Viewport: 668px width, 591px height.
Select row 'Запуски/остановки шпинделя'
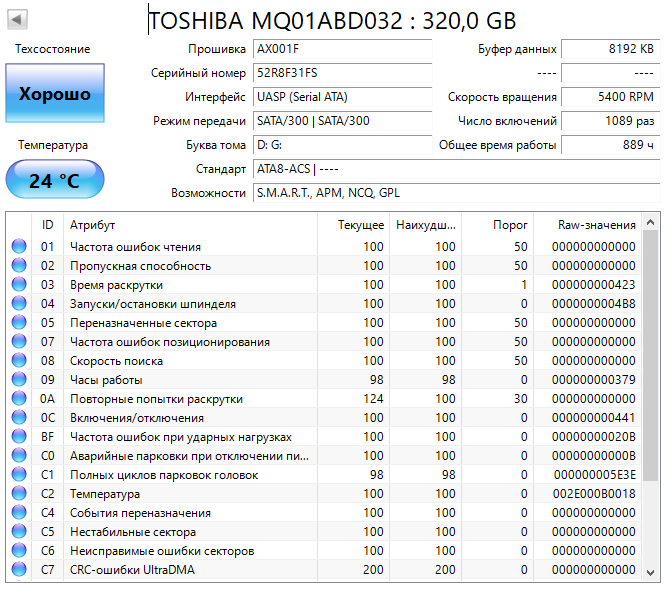tap(324, 304)
